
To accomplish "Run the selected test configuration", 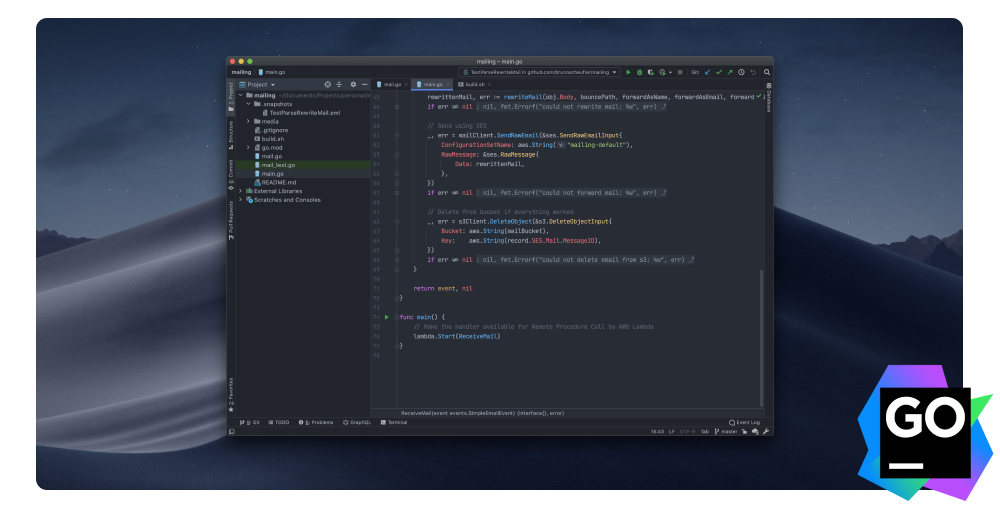I will pos(628,72).
